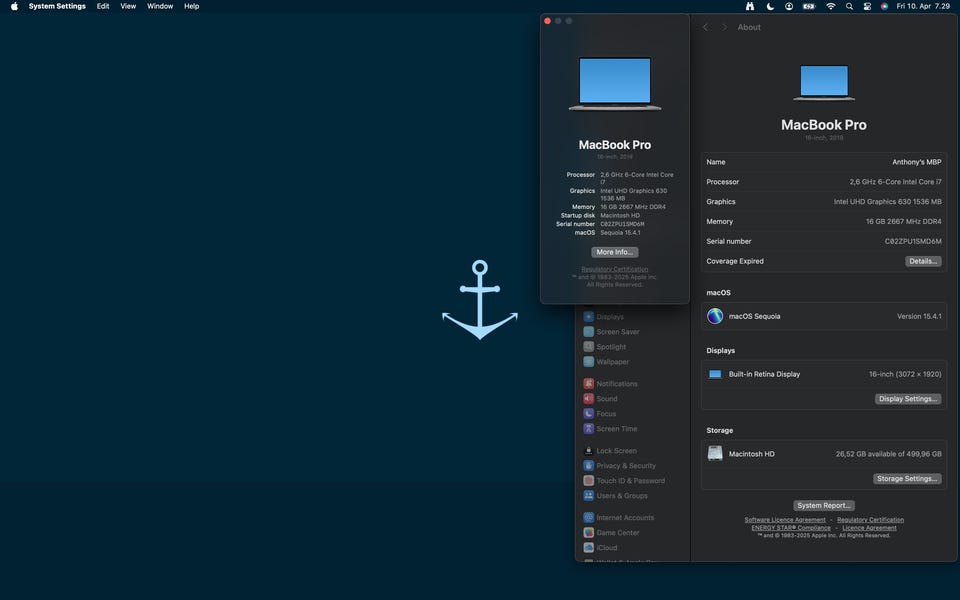
Task: Open the Apple menu
Action: pyautogui.click(x=14, y=6)
